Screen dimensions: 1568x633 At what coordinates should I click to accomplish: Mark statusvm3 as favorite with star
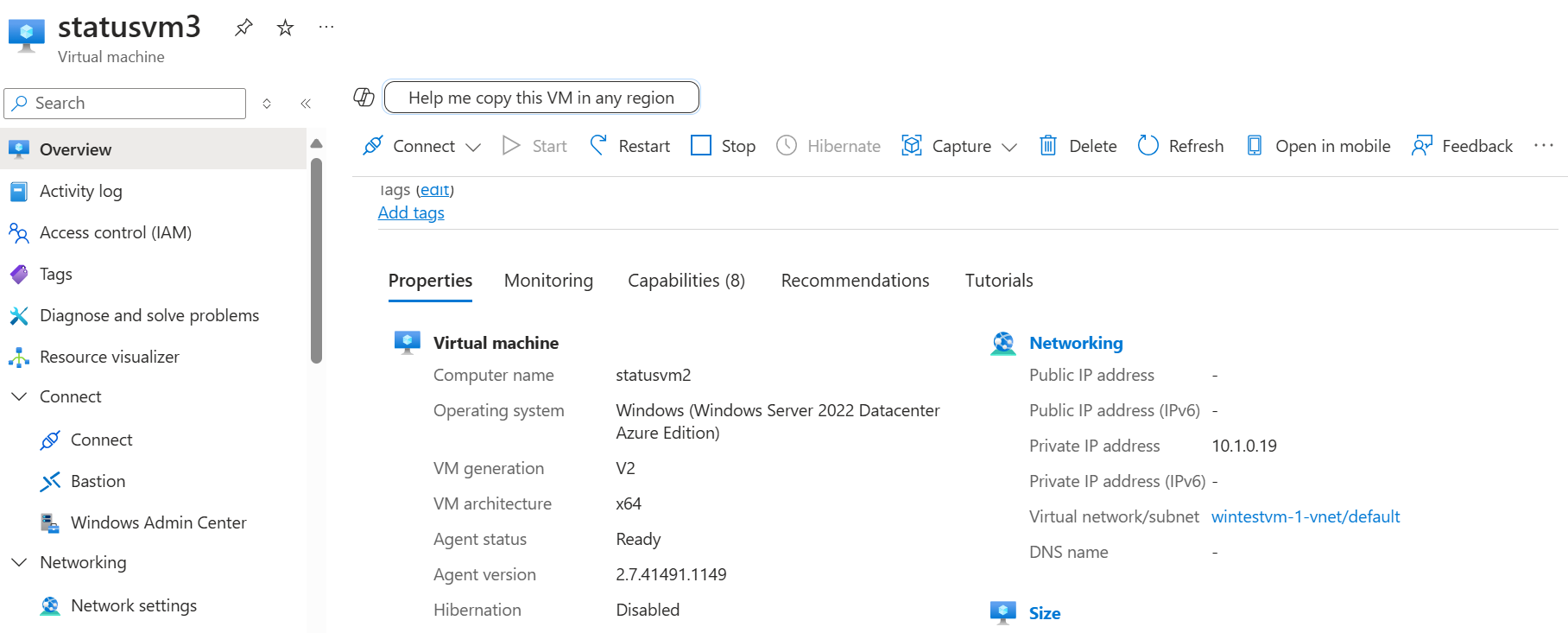(285, 28)
